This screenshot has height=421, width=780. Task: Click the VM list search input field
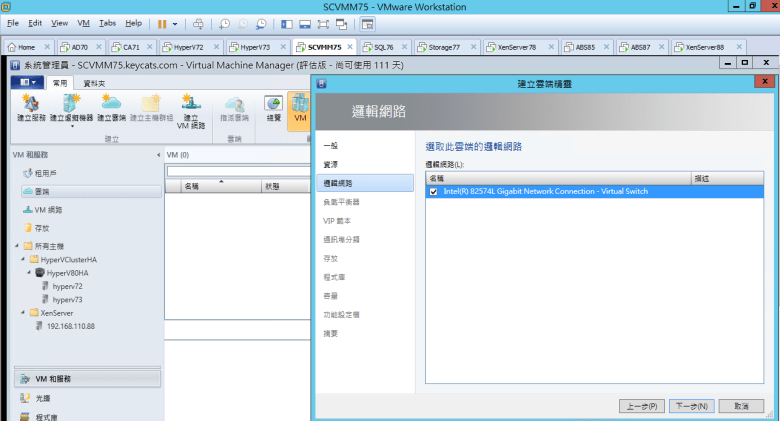[x=237, y=171]
